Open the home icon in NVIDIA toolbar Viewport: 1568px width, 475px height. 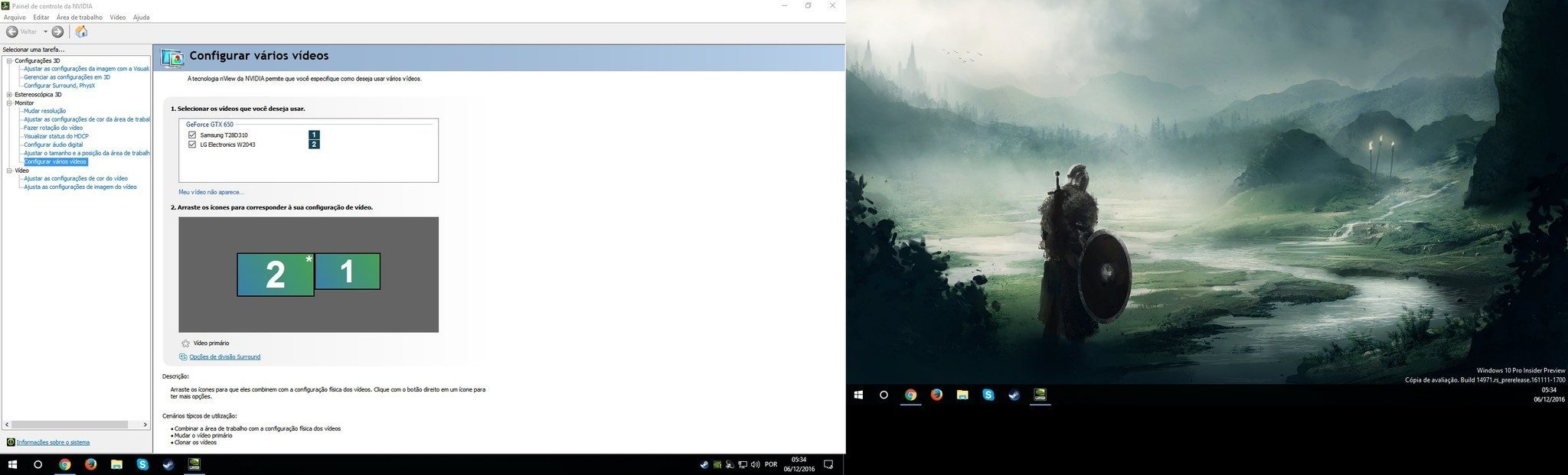tap(81, 31)
